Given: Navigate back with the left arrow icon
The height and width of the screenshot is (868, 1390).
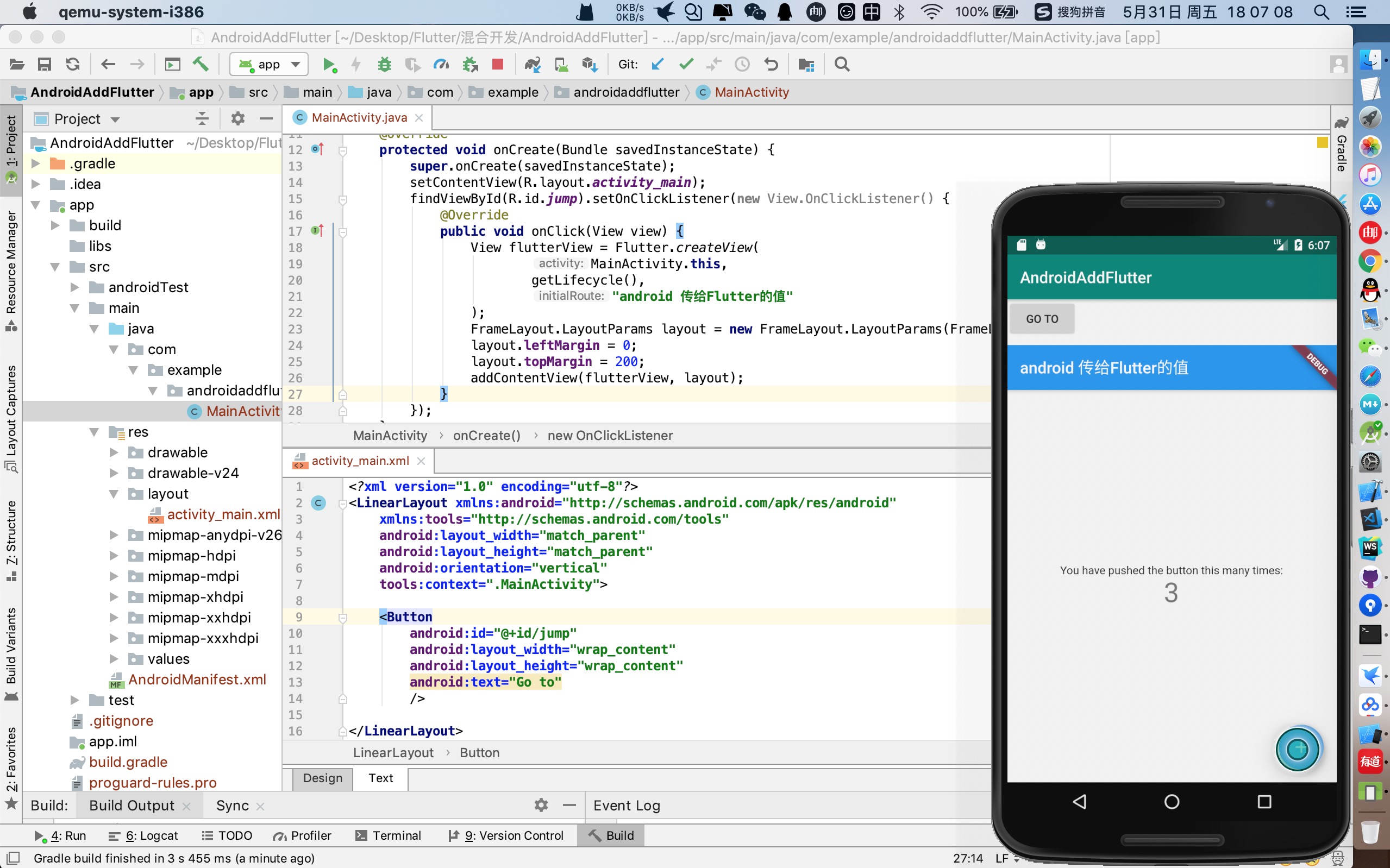Looking at the screenshot, I should (108, 64).
